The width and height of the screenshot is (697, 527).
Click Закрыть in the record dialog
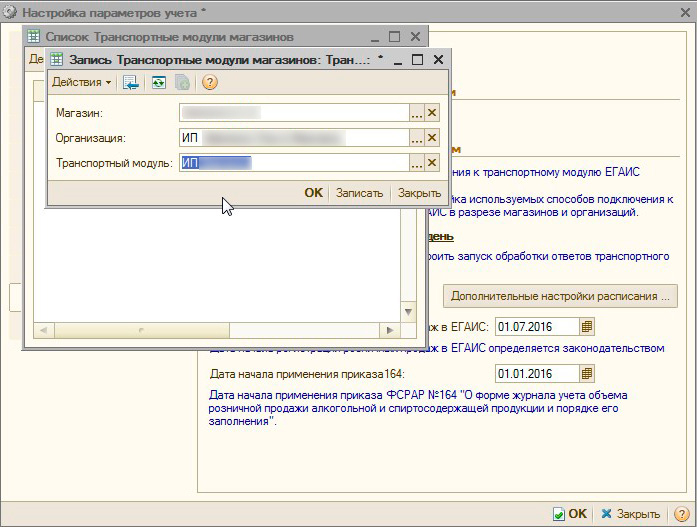pyautogui.click(x=419, y=193)
